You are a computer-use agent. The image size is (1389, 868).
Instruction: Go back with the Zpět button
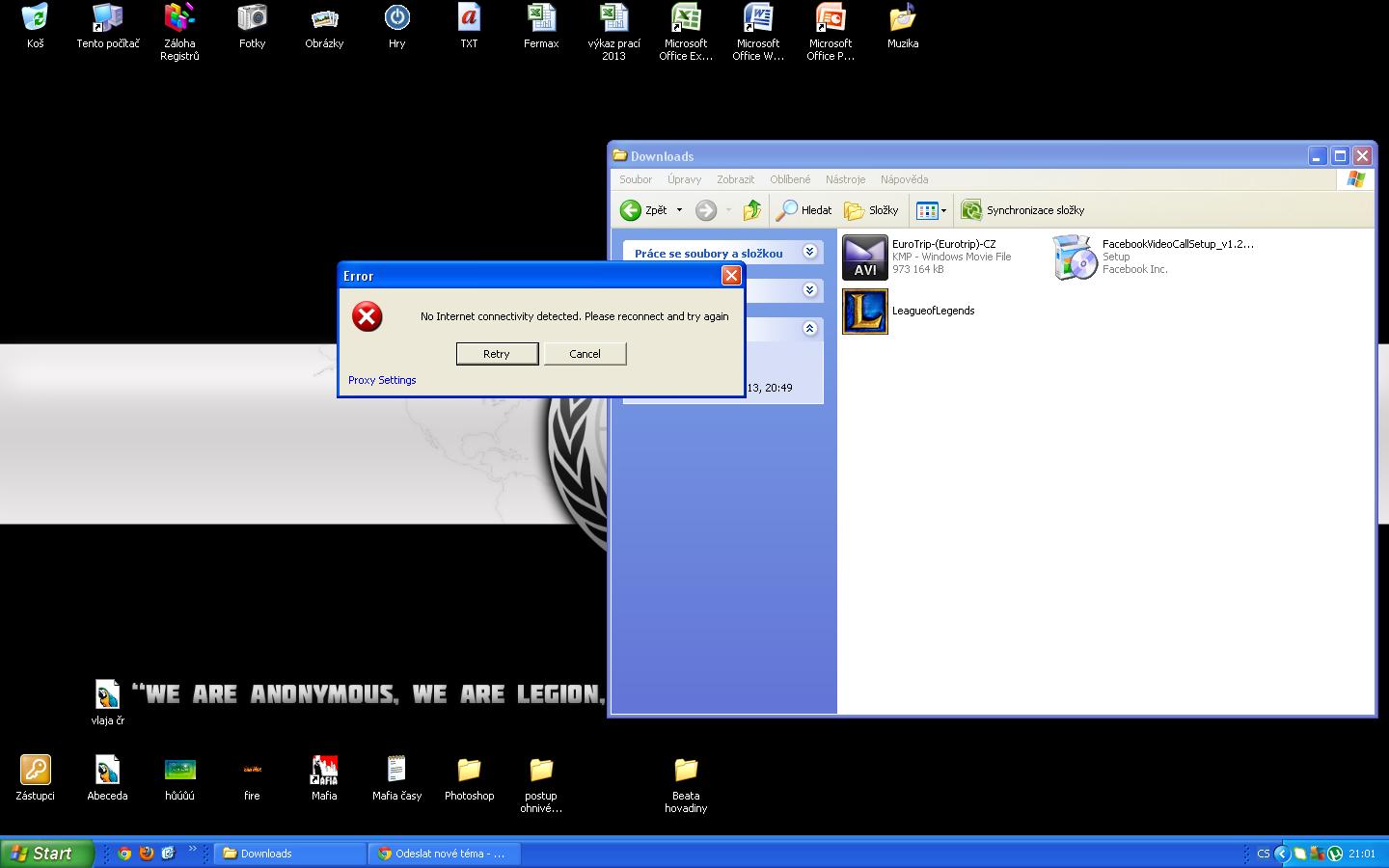(x=644, y=210)
